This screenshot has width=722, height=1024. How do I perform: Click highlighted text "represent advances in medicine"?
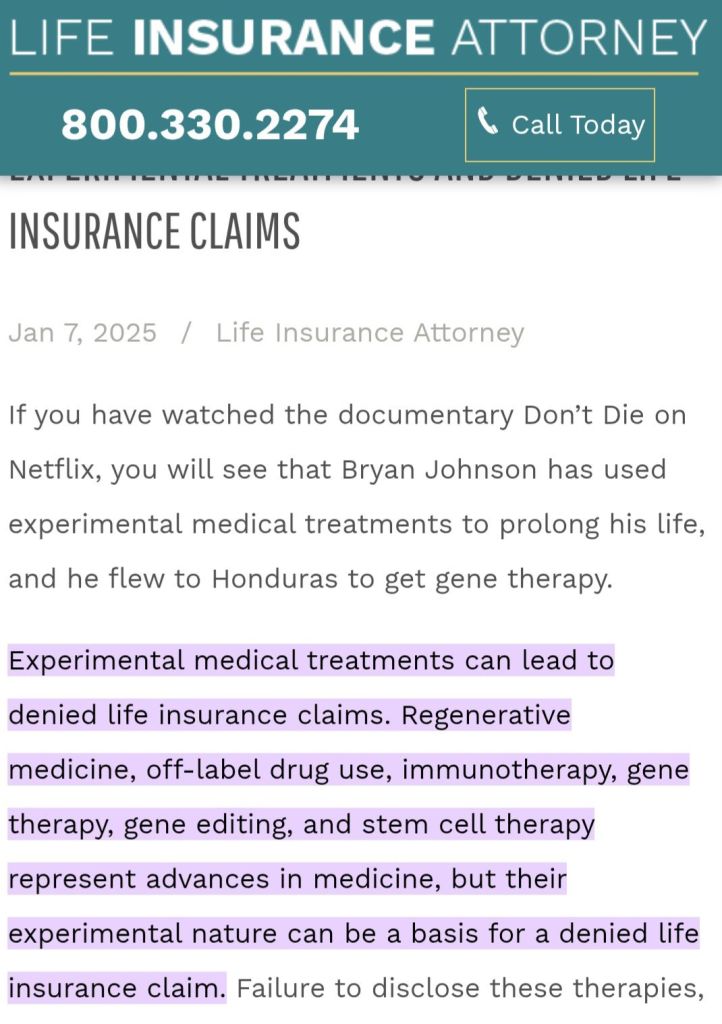click(x=224, y=880)
